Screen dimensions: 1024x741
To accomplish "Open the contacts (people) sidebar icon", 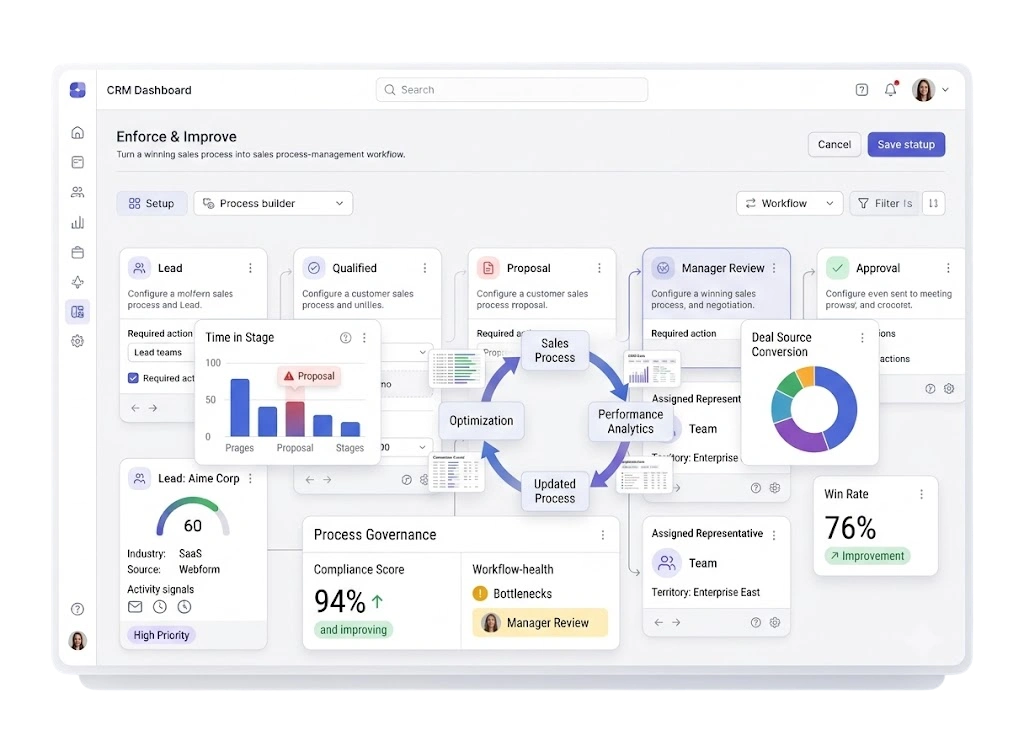I will (x=78, y=192).
